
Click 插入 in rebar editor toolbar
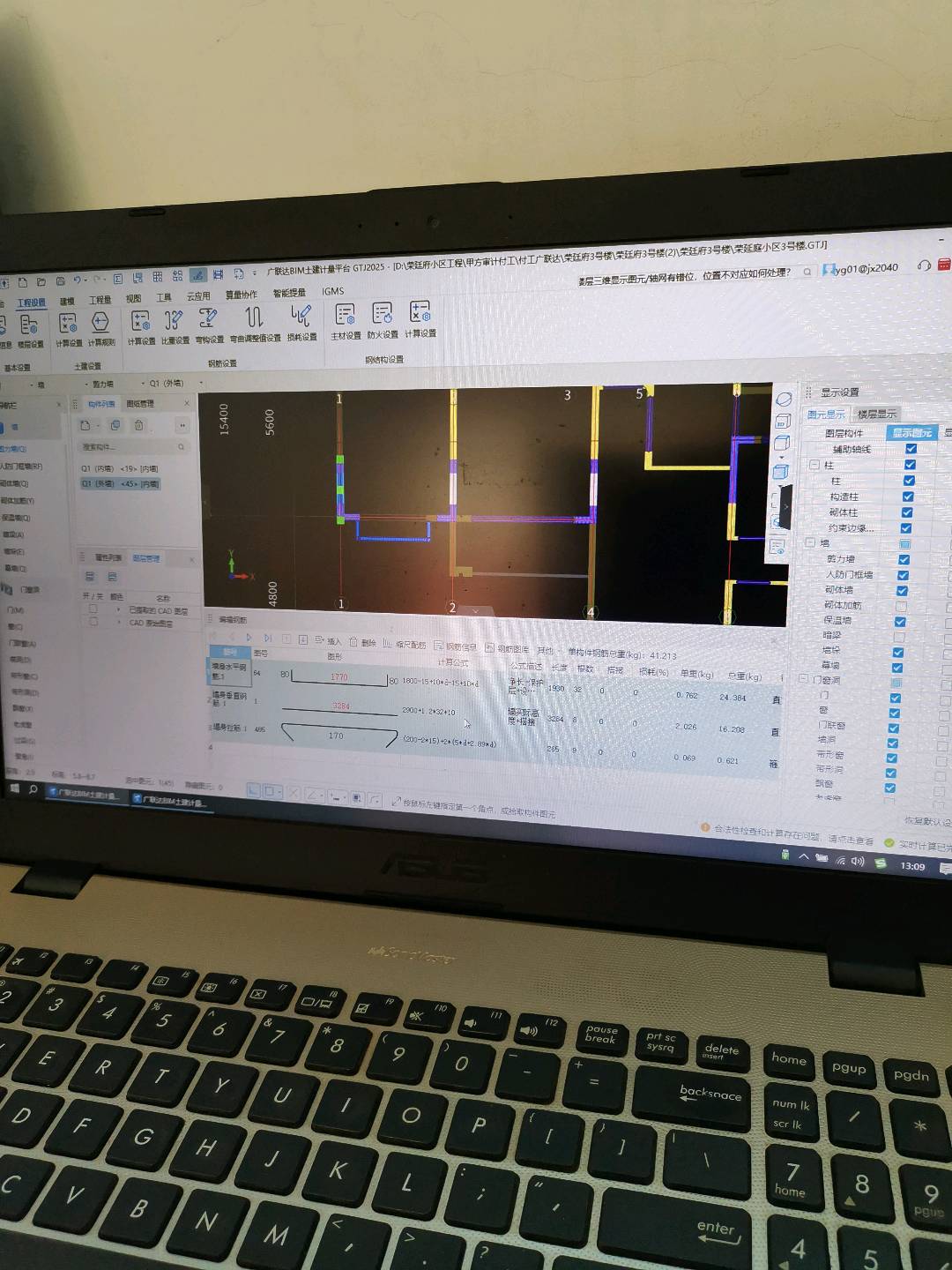328,642
